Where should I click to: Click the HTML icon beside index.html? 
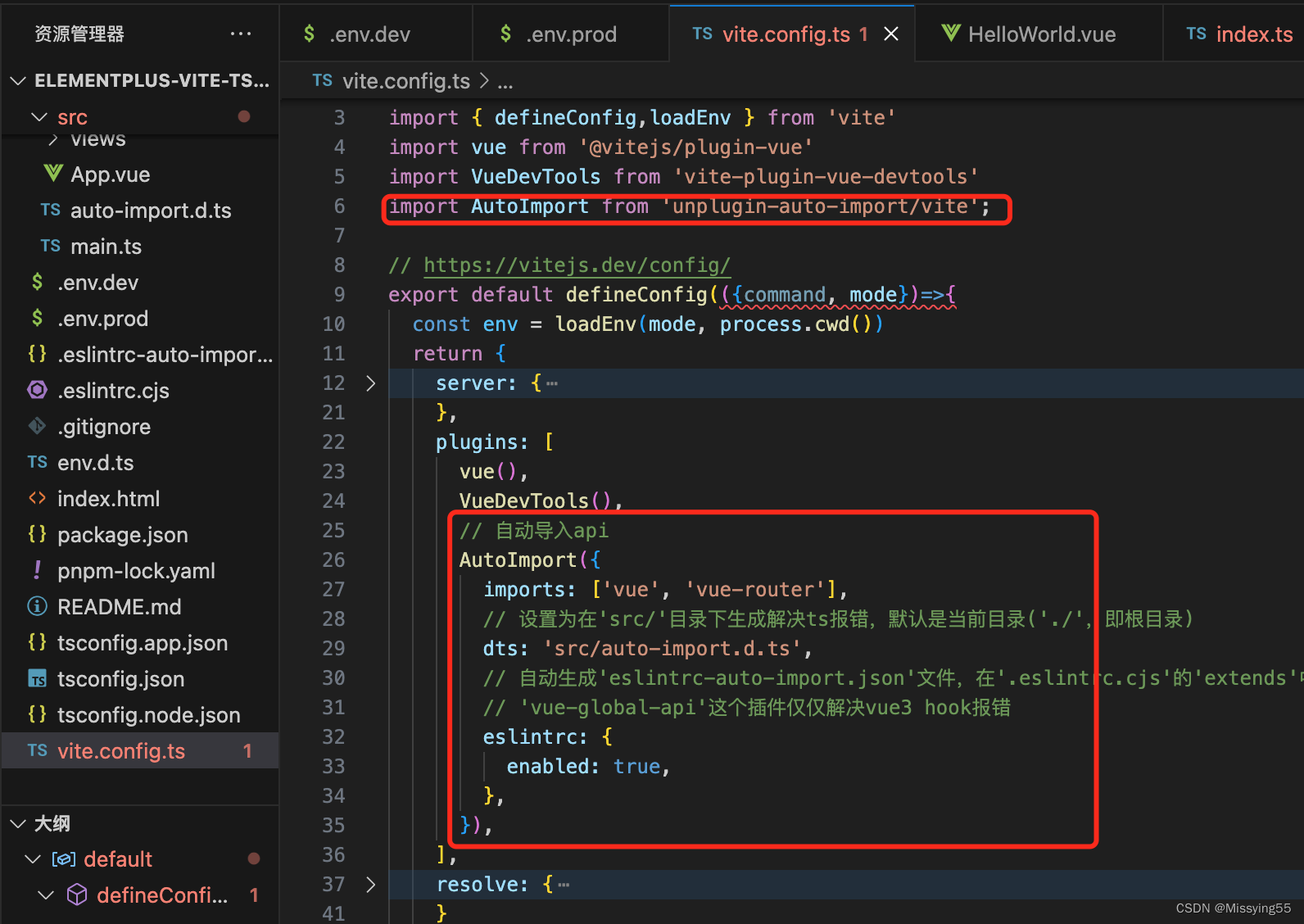(x=38, y=498)
